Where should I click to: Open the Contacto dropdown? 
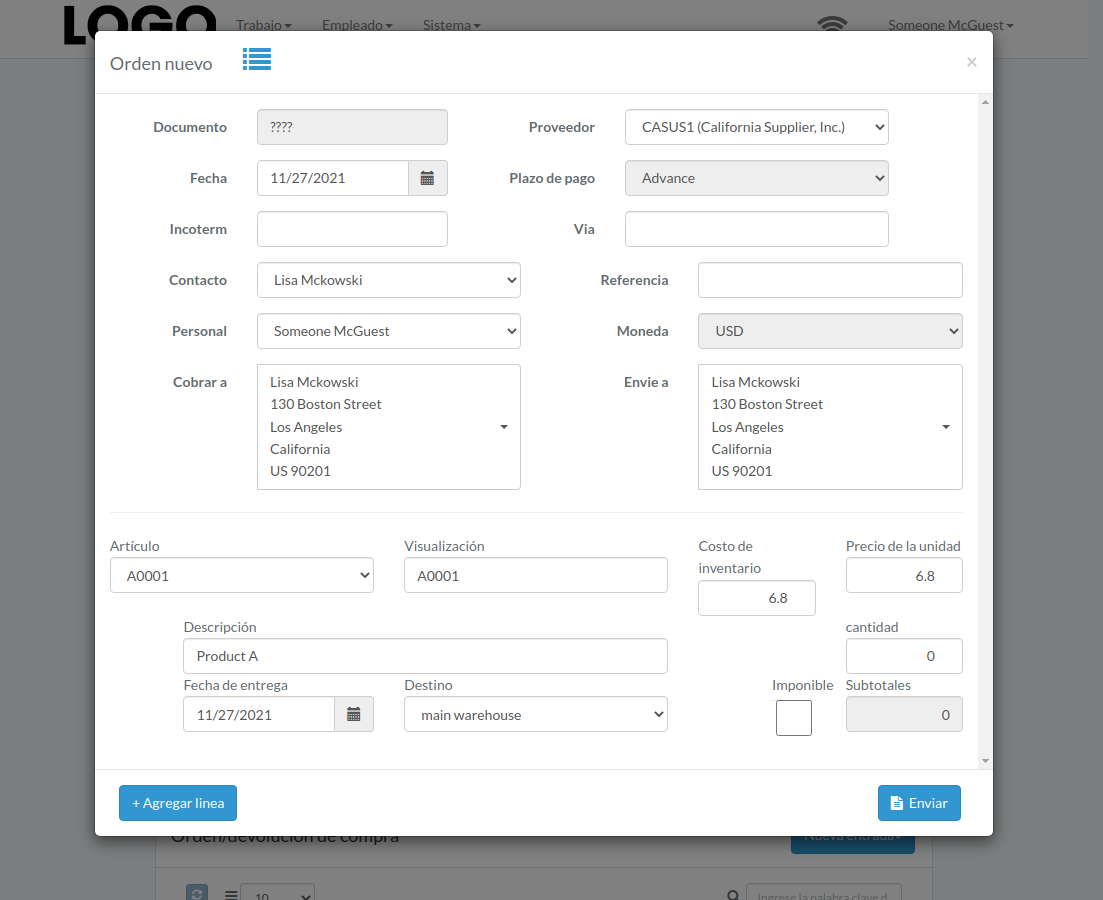pyautogui.click(x=388, y=280)
